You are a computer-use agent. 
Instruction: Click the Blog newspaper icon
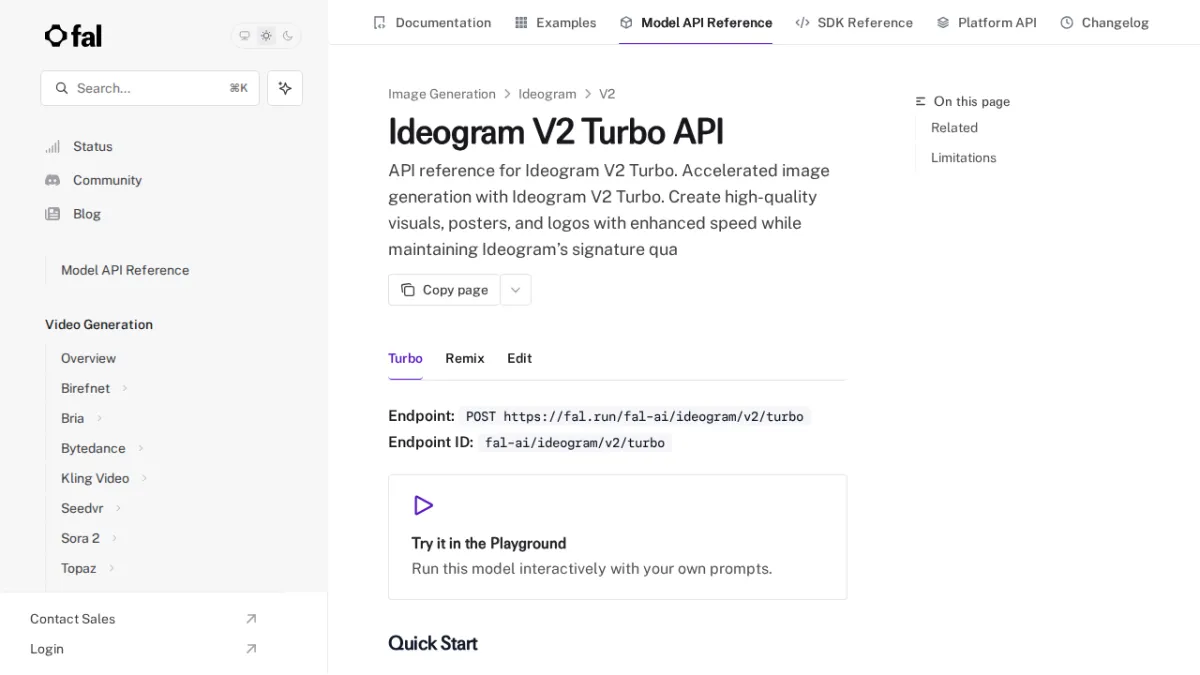pyautogui.click(x=53, y=214)
